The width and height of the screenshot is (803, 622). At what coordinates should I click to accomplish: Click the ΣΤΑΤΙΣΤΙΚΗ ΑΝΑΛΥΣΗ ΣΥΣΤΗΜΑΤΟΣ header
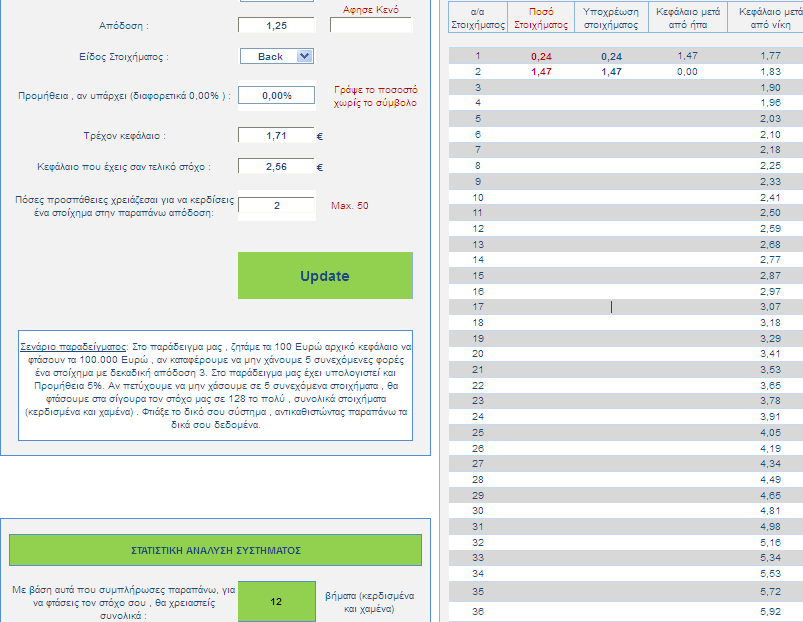(x=216, y=550)
